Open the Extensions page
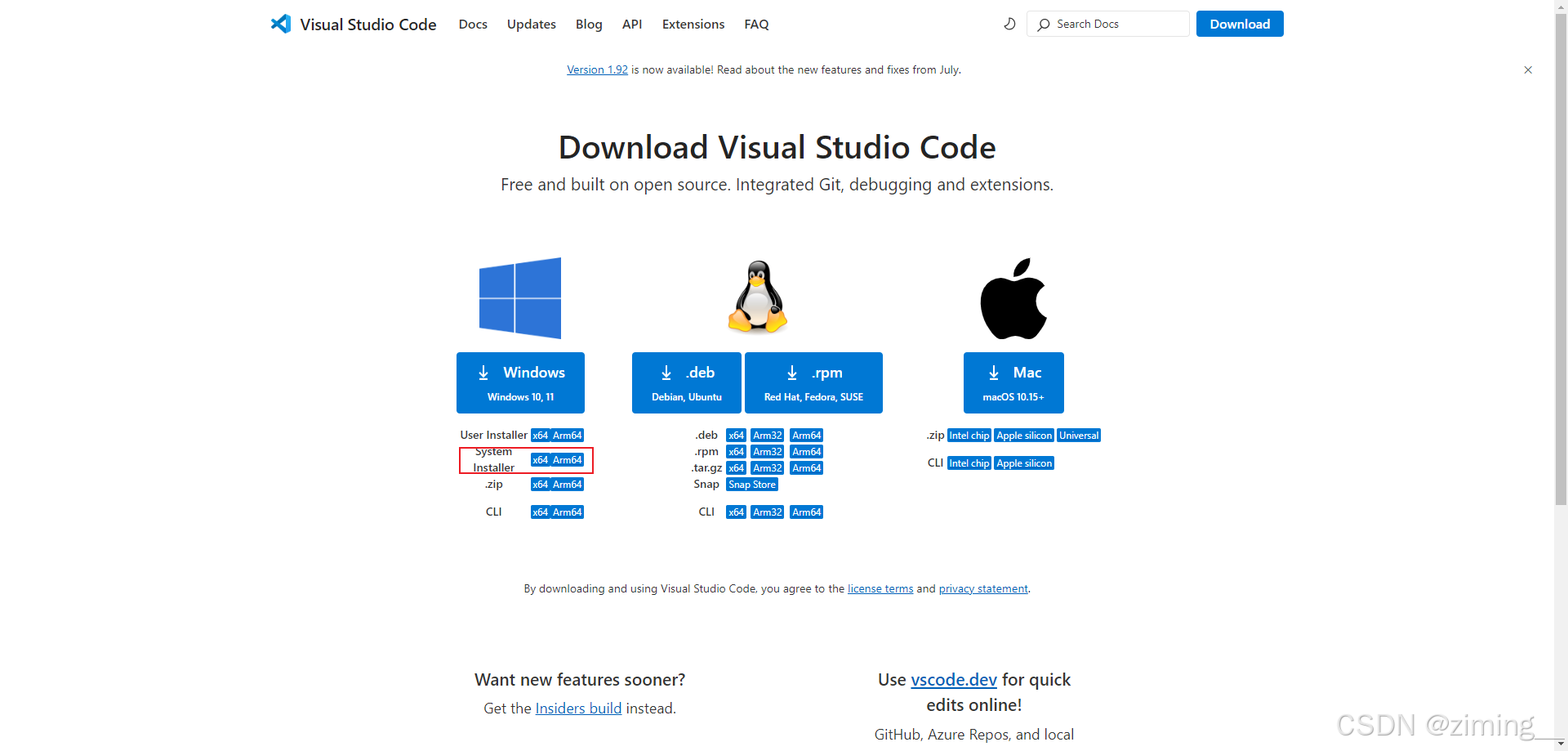This screenshot has width=1568, height=751. (693, 24)
